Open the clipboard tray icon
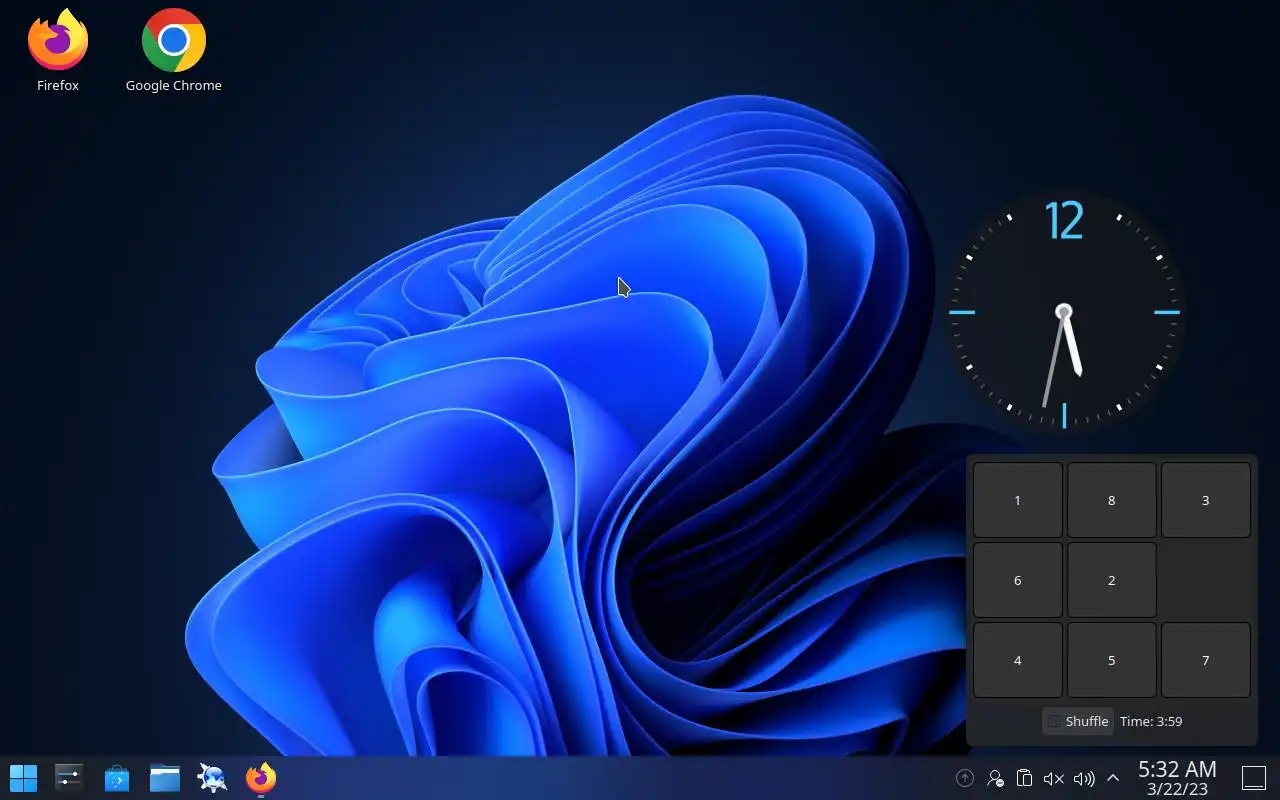1280x800 pixels. 1024,778
